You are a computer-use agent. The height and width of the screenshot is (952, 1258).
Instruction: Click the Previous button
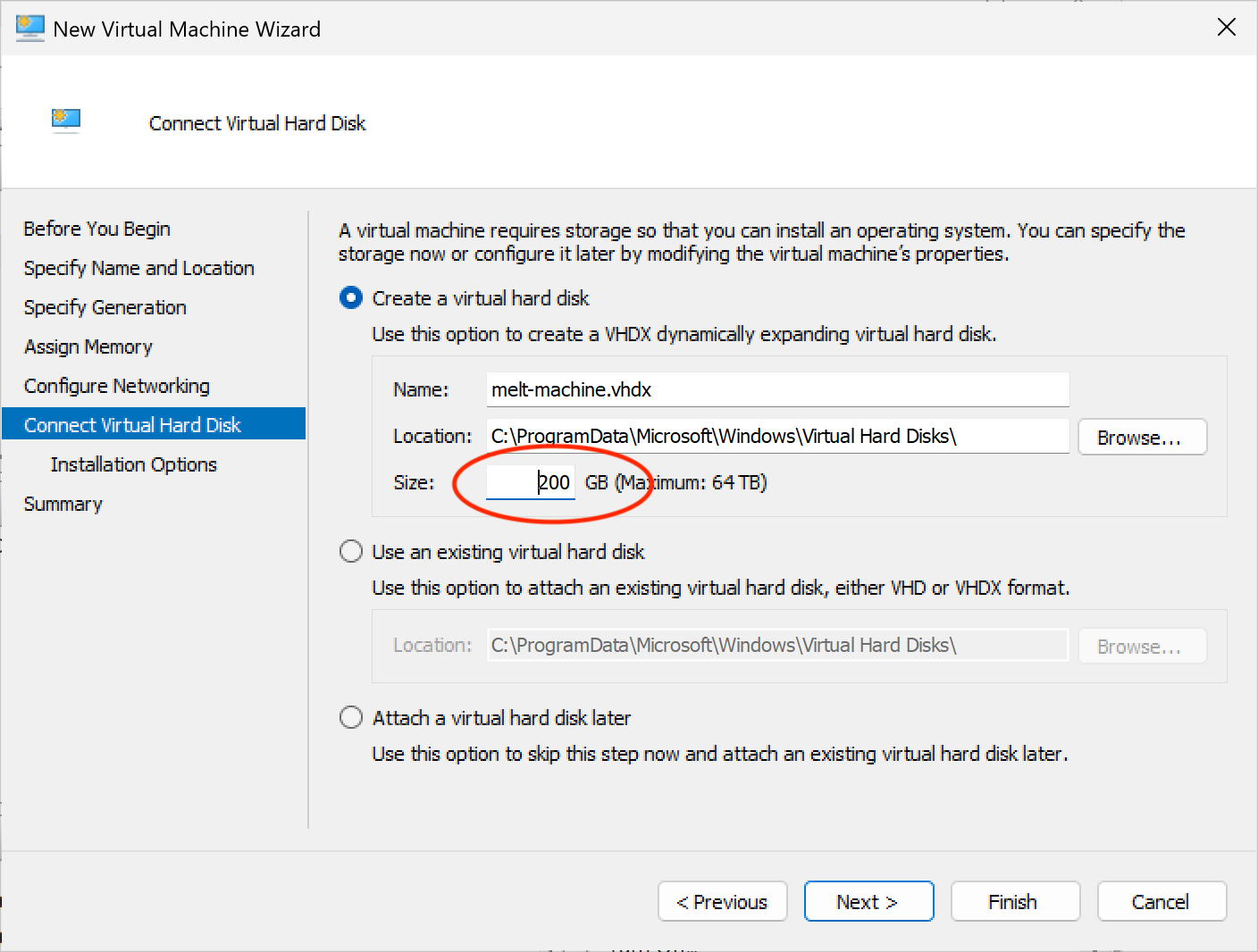coord(722,902)
